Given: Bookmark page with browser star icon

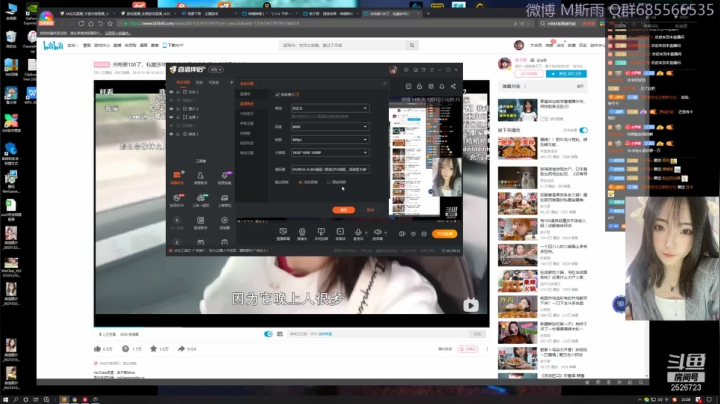Looking at the screenshot, I should 110,23.
